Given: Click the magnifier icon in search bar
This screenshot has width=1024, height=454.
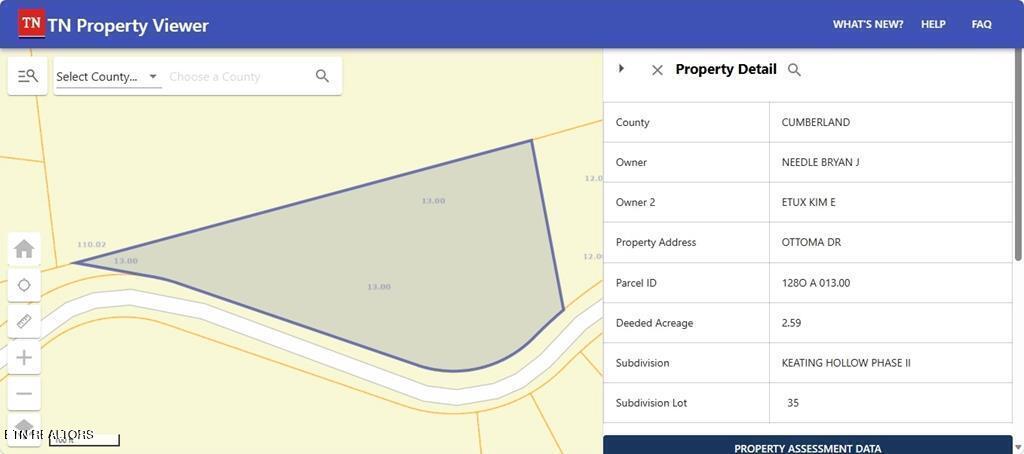Looking at the screenshot, I should click(x=322, y=76).
